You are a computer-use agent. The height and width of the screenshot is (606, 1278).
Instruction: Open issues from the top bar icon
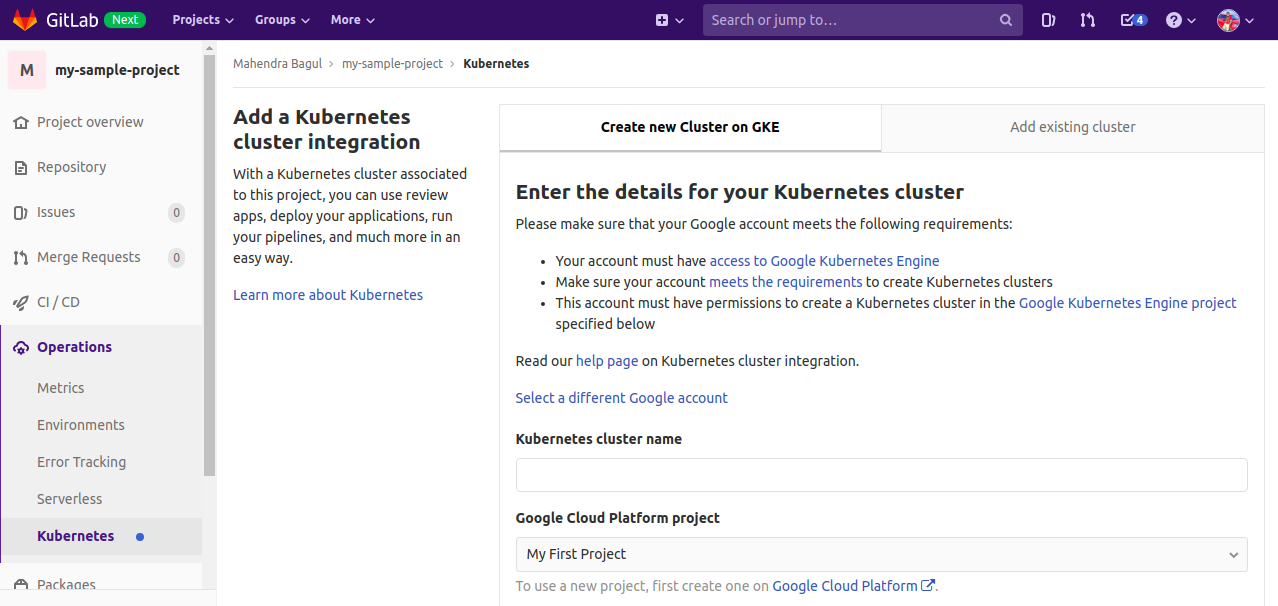coord(1048,20)
